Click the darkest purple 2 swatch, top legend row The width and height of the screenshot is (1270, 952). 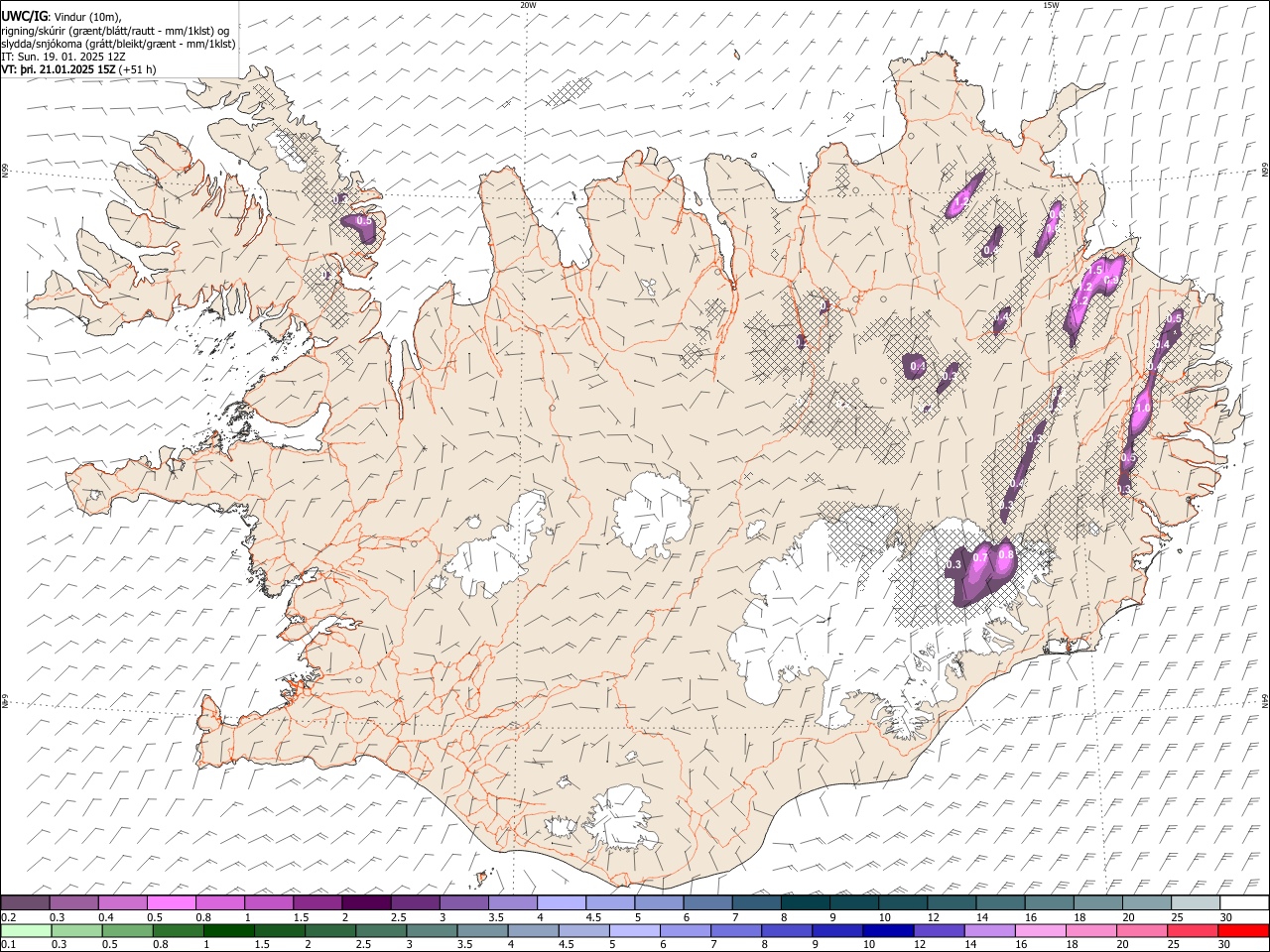coord(366,902)
